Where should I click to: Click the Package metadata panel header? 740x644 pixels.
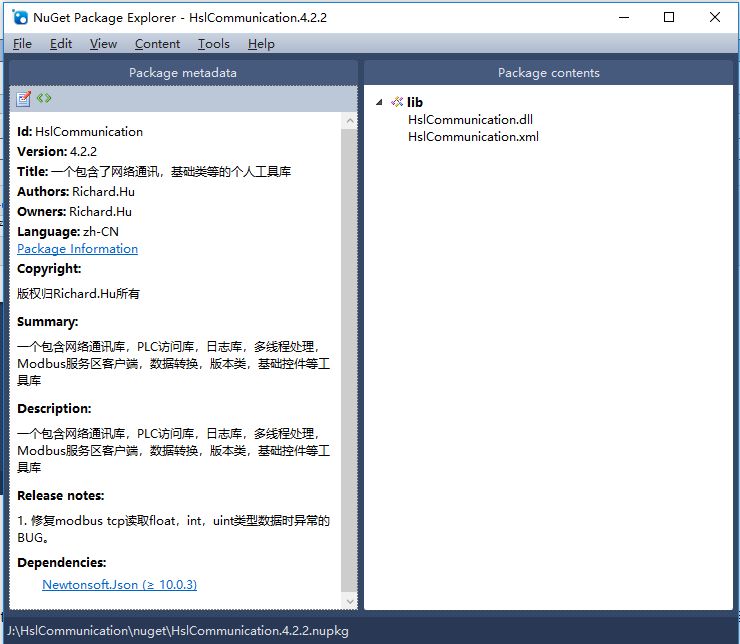(183, 73)
